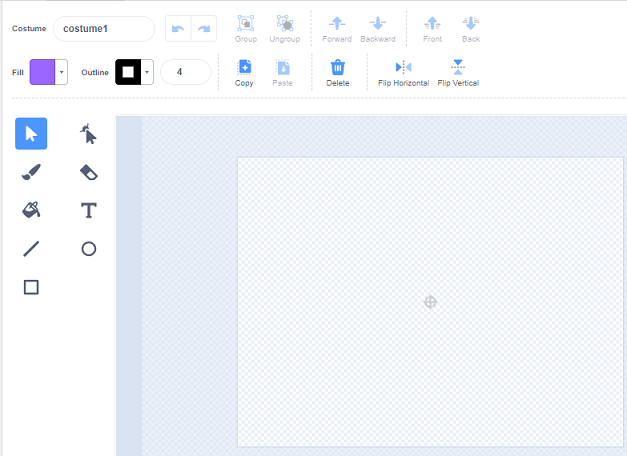Screen dimensions: 627x456
Task: Click the outline width field showing 4
Action: [186, 72]
